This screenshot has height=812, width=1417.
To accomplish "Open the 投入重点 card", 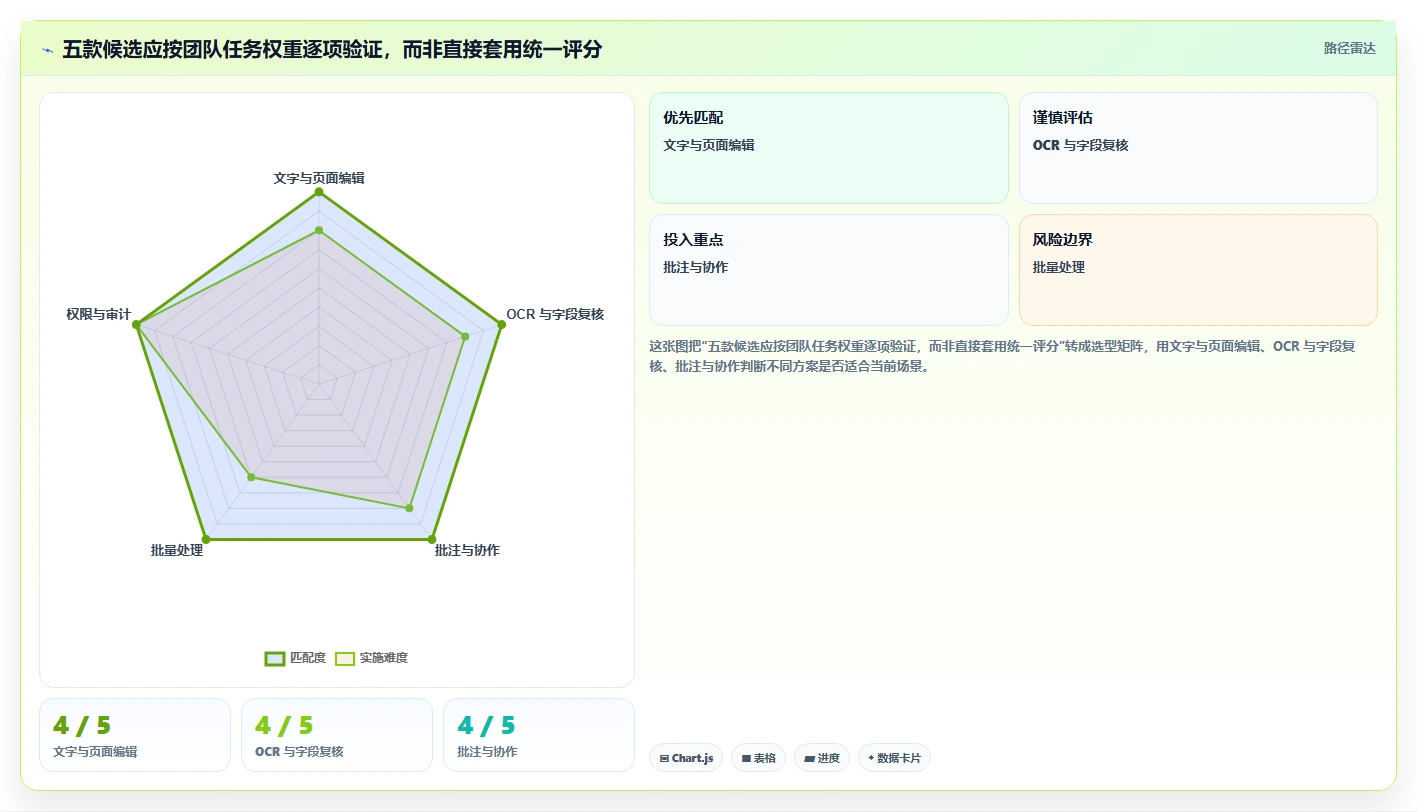I will click(829, 270).
